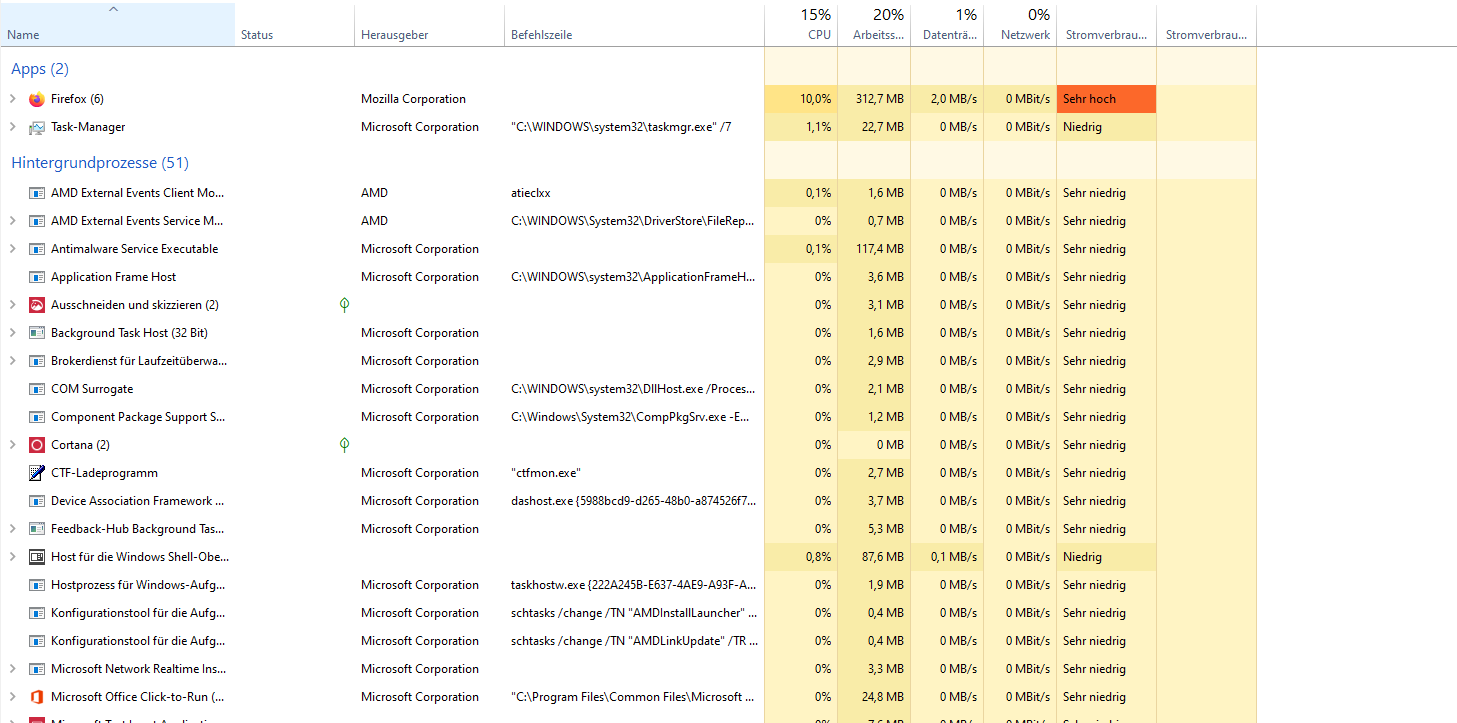Sort by the Datenträger column header
Viewport: 1457px width, 723px height.
click(947, 25)
